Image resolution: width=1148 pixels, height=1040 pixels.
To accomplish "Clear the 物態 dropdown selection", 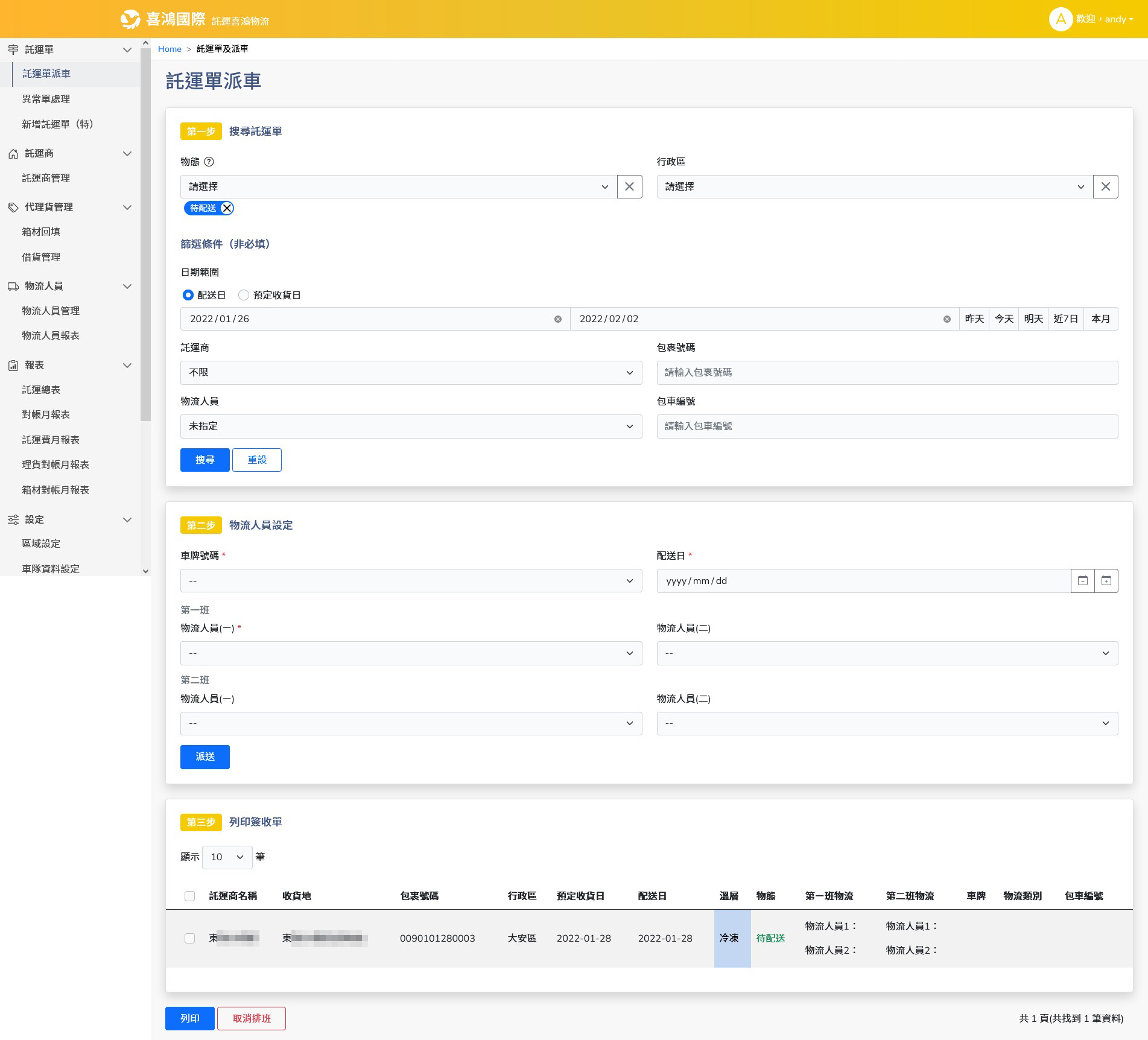I will (629, 187).
